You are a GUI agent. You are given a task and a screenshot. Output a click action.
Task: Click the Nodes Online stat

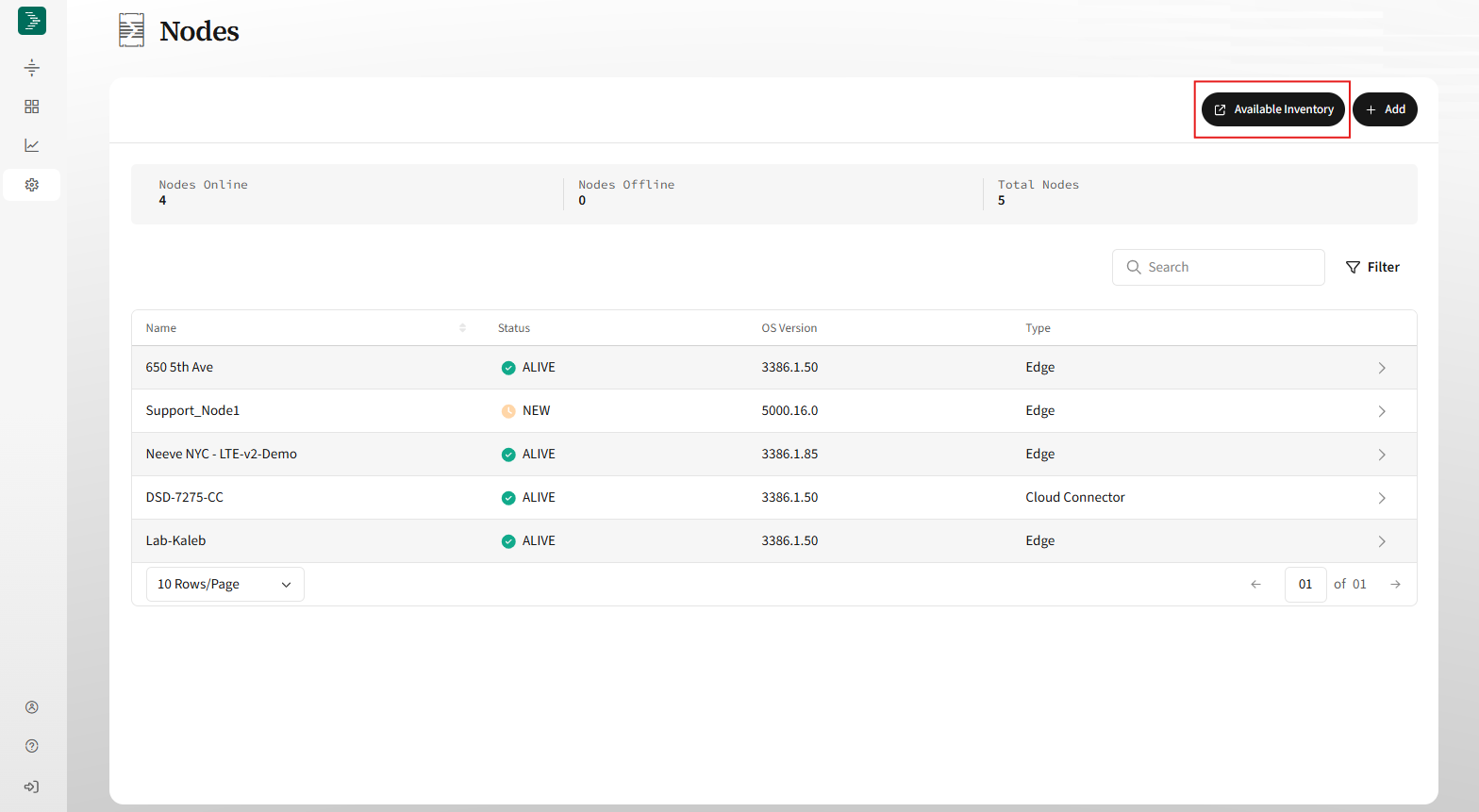(203, 192)
